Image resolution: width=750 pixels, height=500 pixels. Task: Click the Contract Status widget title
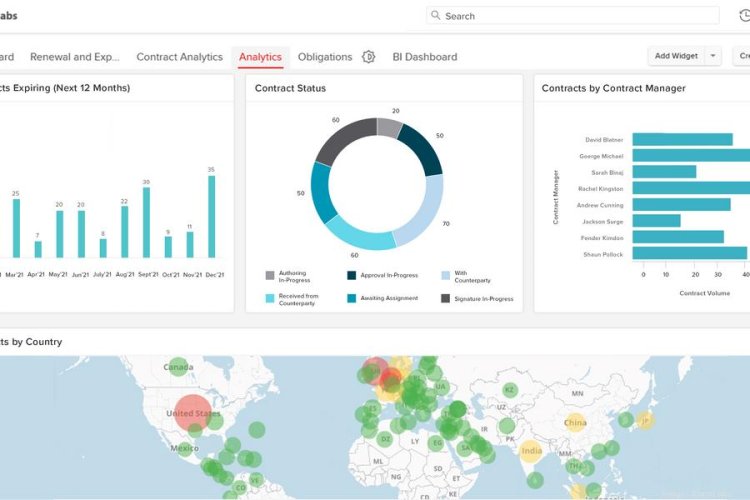pyautogui.click(x=290, y=88)
